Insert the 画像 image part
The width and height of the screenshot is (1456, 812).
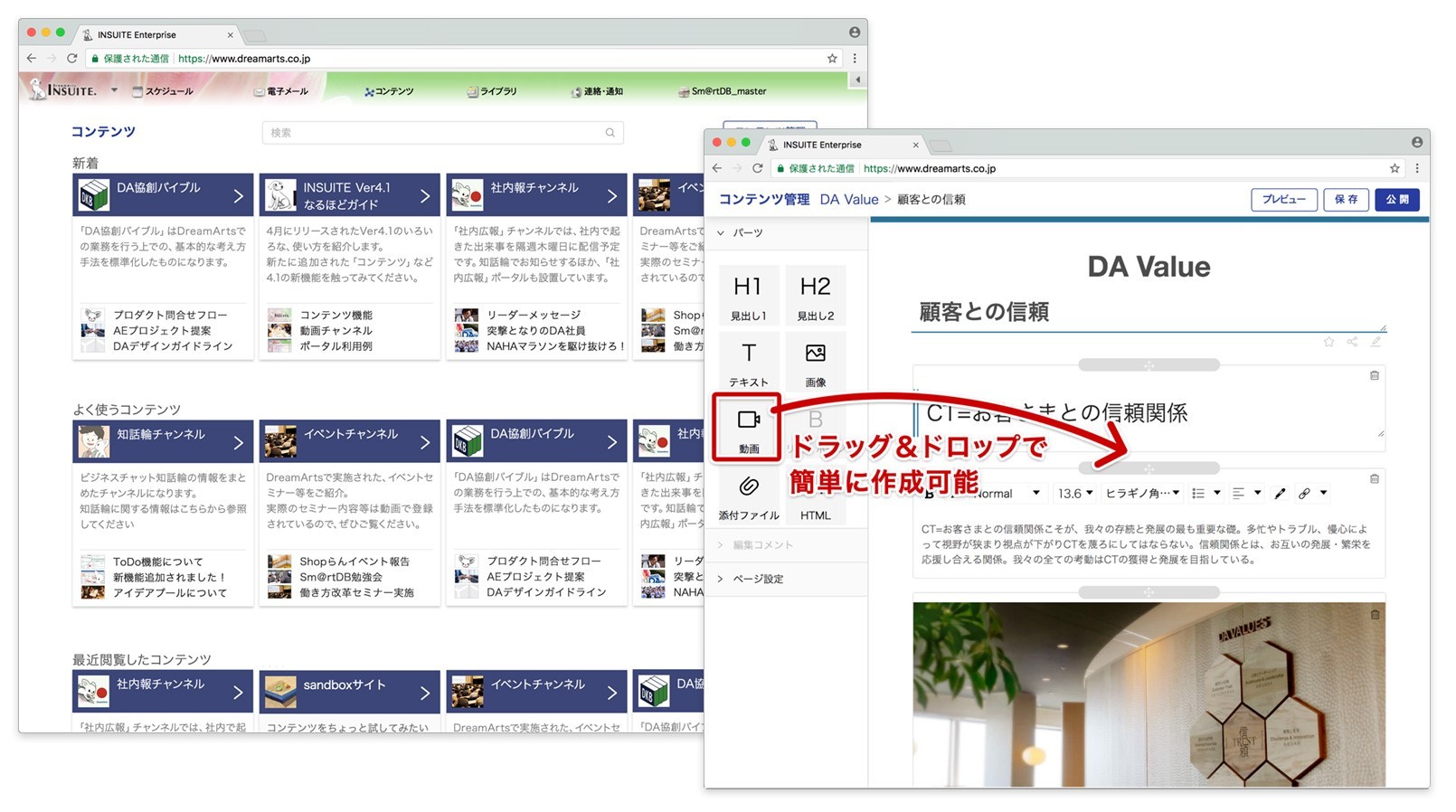point(815,363)
